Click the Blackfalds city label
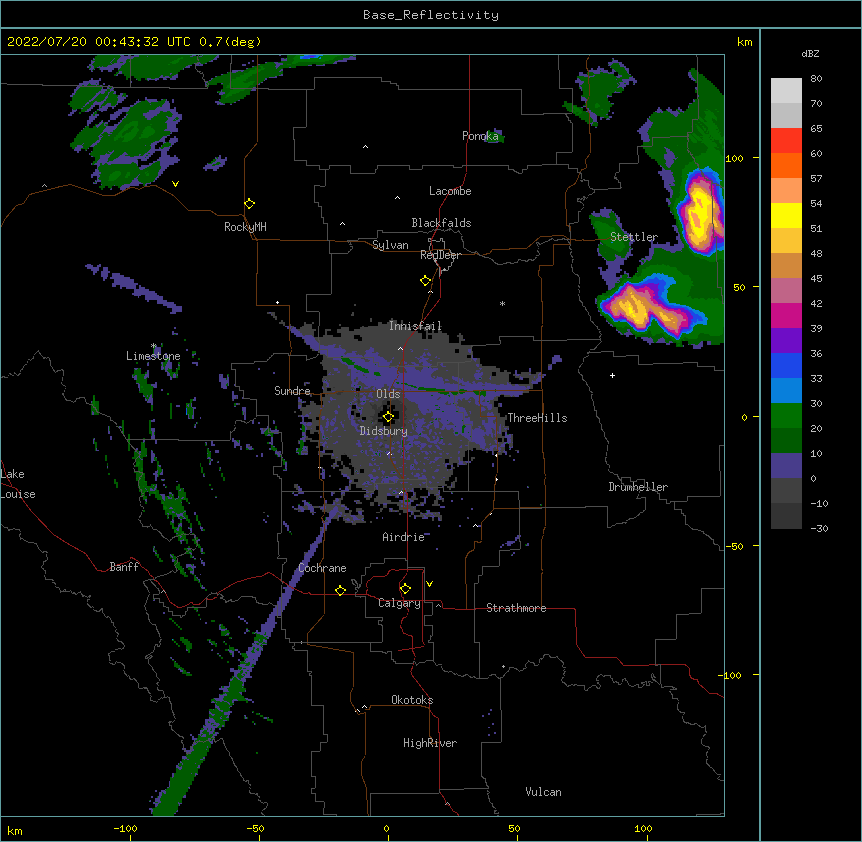Viewport: 862px width, 842px height. tap(441, 223)
